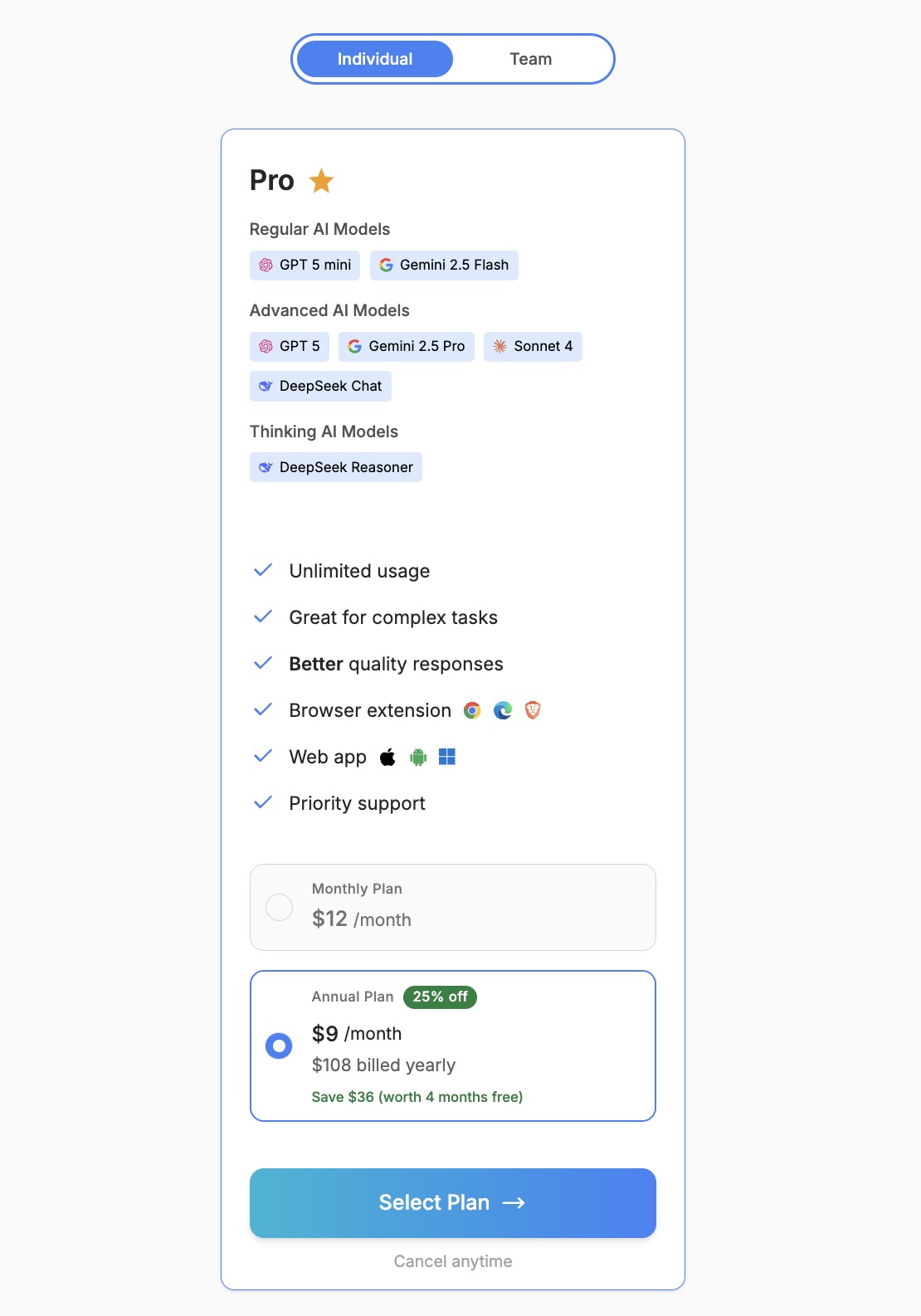Viewport: 921px width, 1316px height.
Task: Switch to the Team tab
Action: 530,59
